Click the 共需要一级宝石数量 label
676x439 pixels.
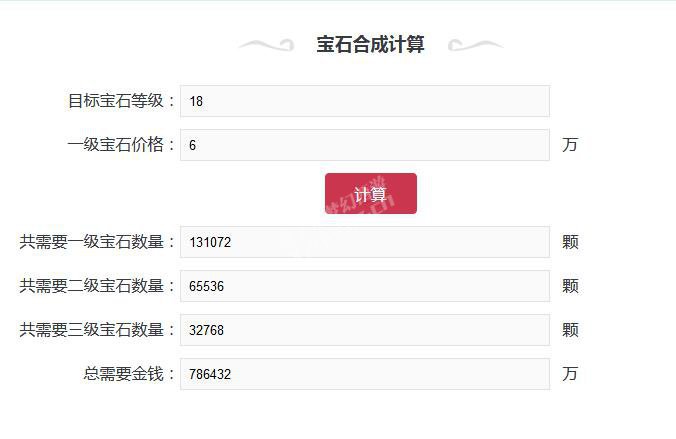(98, 241)
